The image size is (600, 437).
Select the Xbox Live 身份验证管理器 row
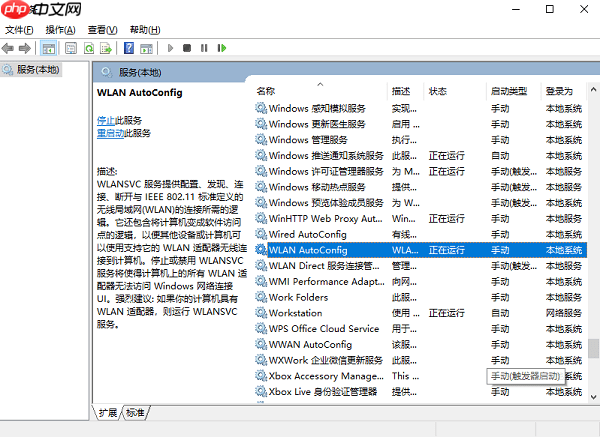pos(419,392)
